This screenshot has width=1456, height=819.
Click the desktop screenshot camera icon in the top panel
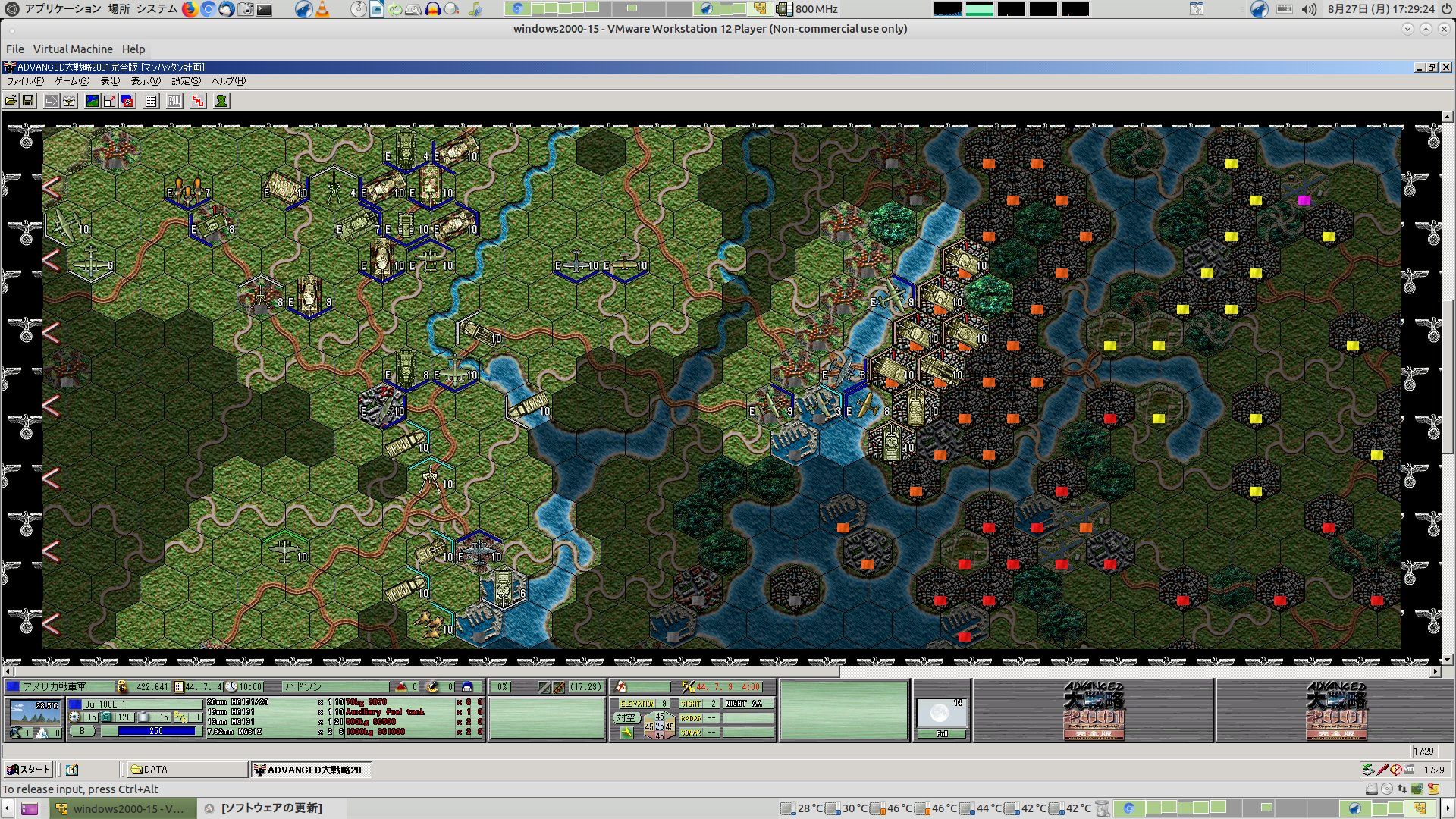click(x=245, y=9)
